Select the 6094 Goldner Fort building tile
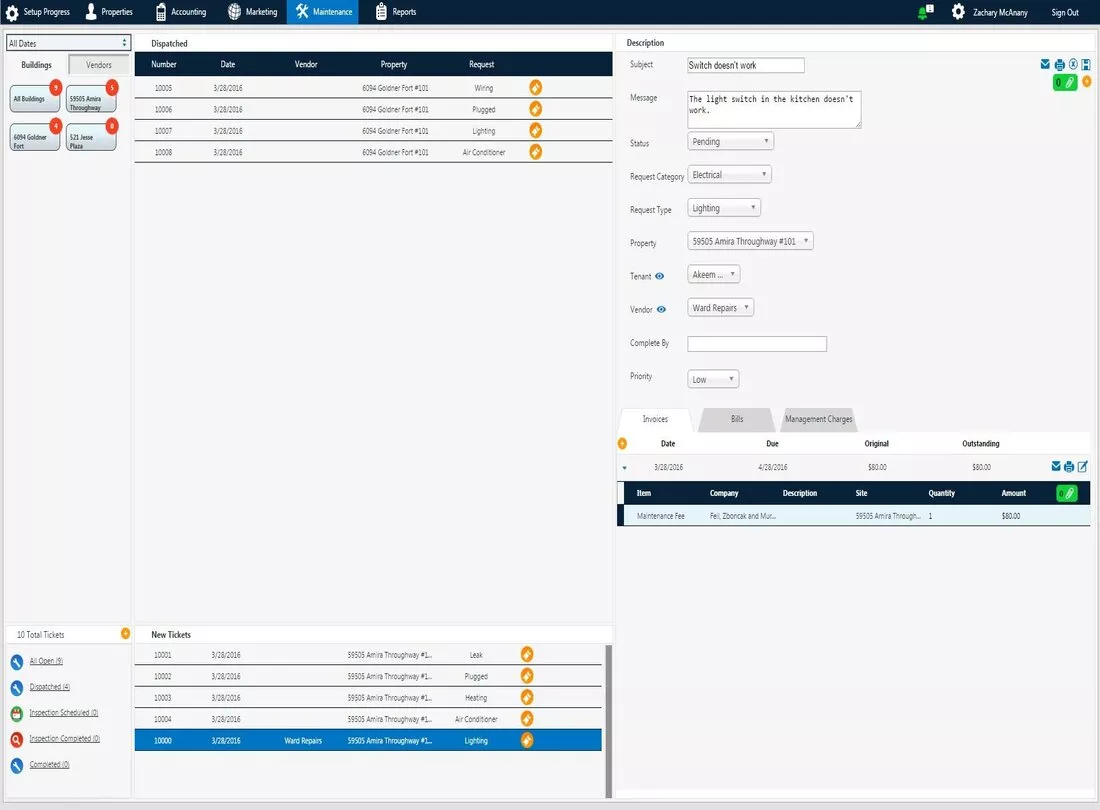Screen dimensions: 1100x810 point(35,137)
